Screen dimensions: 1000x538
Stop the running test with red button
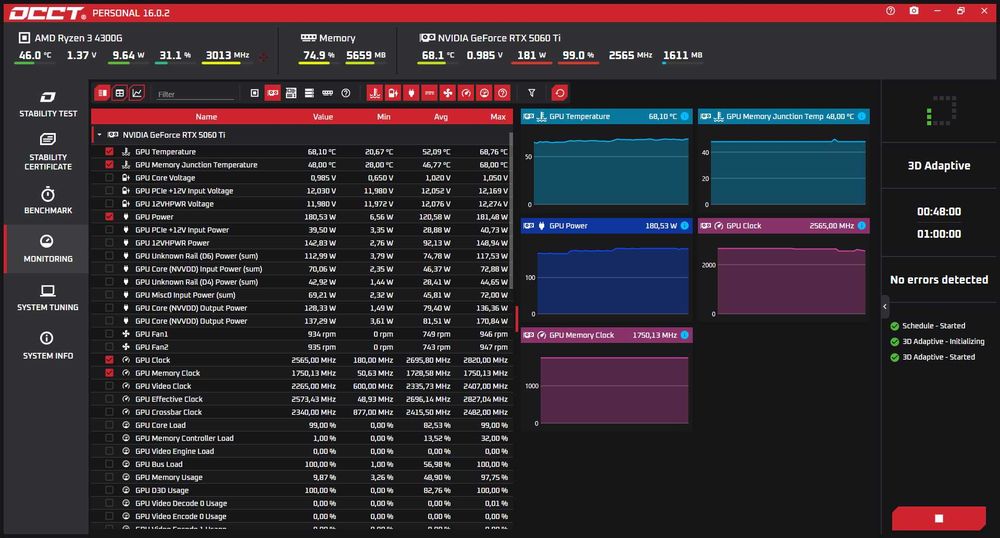click(938, 518)
